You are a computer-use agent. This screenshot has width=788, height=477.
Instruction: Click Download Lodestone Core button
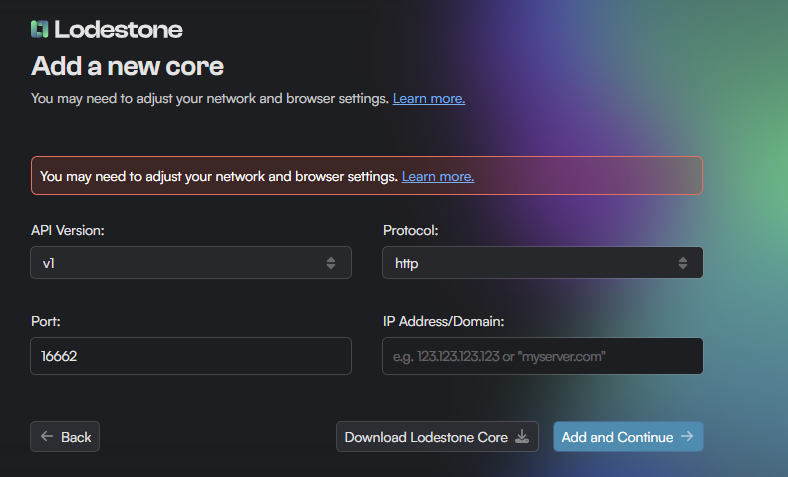437,436
